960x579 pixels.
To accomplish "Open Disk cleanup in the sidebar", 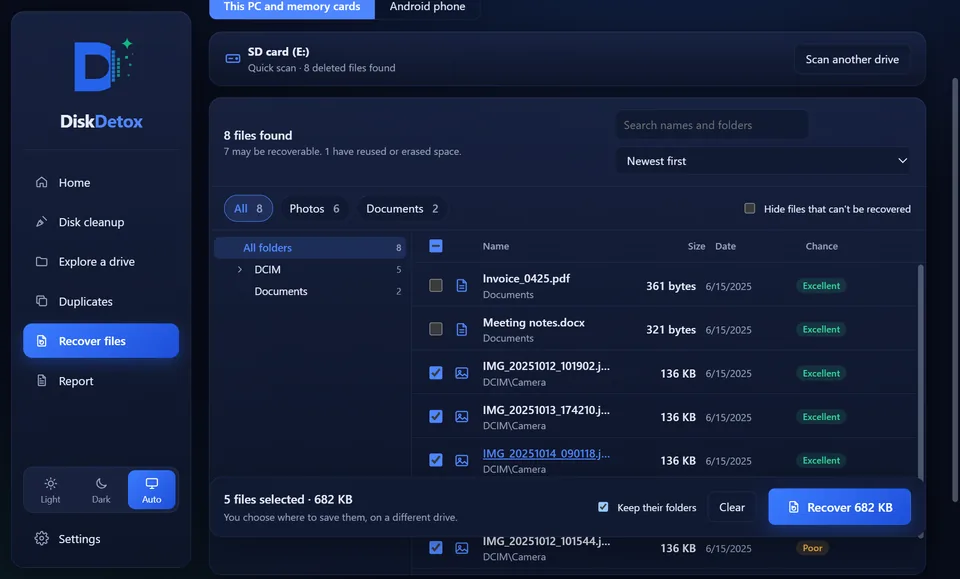I will click(101, 222).
